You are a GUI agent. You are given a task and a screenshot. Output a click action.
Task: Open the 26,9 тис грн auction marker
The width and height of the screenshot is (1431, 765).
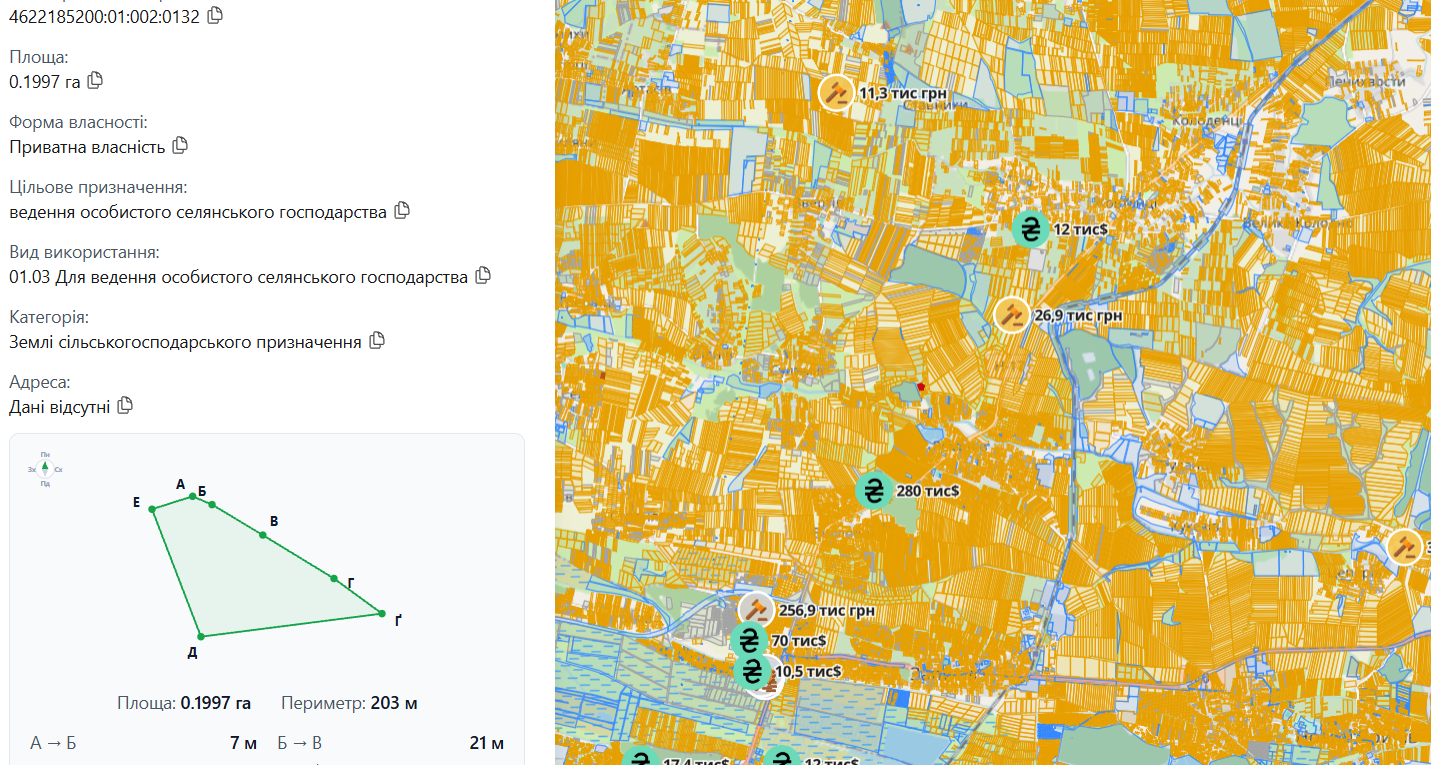tap(1012, 315)
